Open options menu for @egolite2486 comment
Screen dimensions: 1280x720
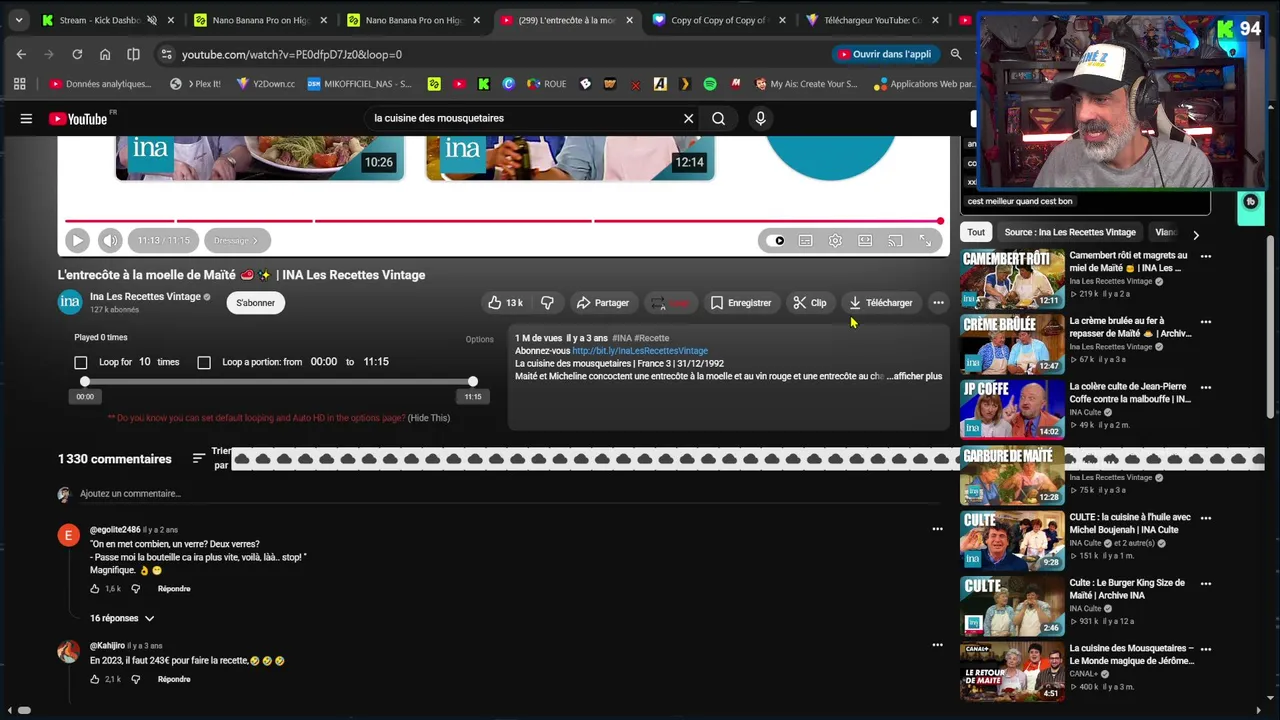[937, 529]
